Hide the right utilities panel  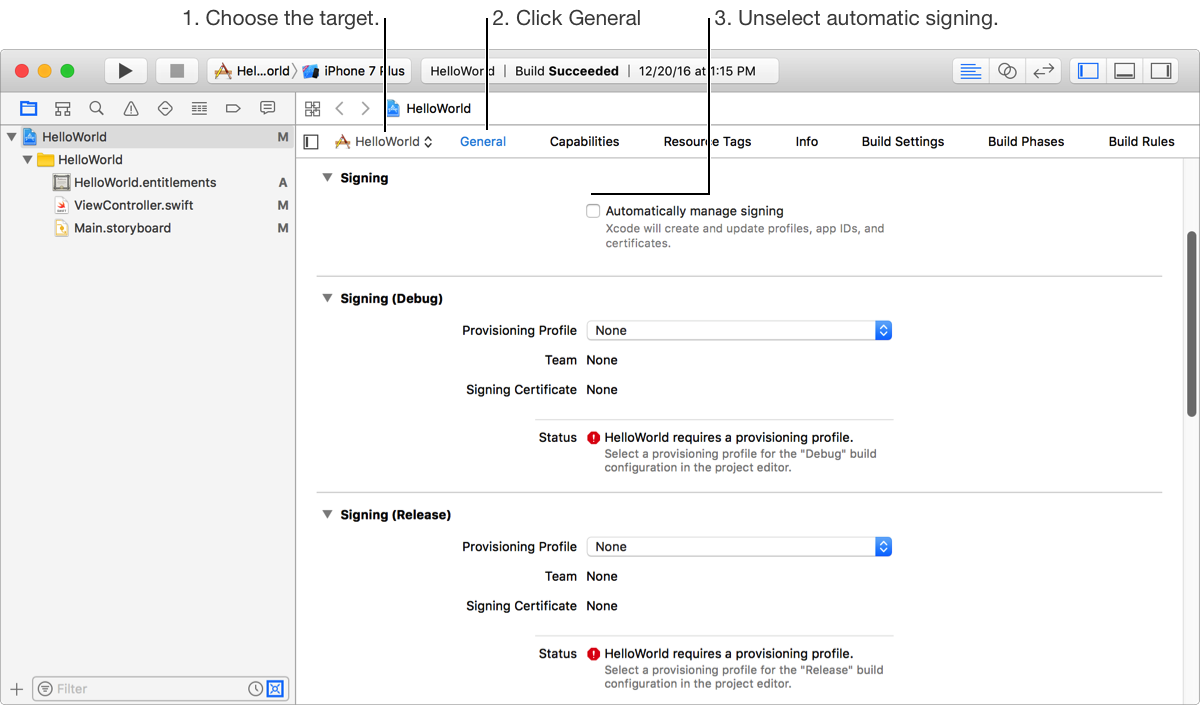(x=1160, y=71)
